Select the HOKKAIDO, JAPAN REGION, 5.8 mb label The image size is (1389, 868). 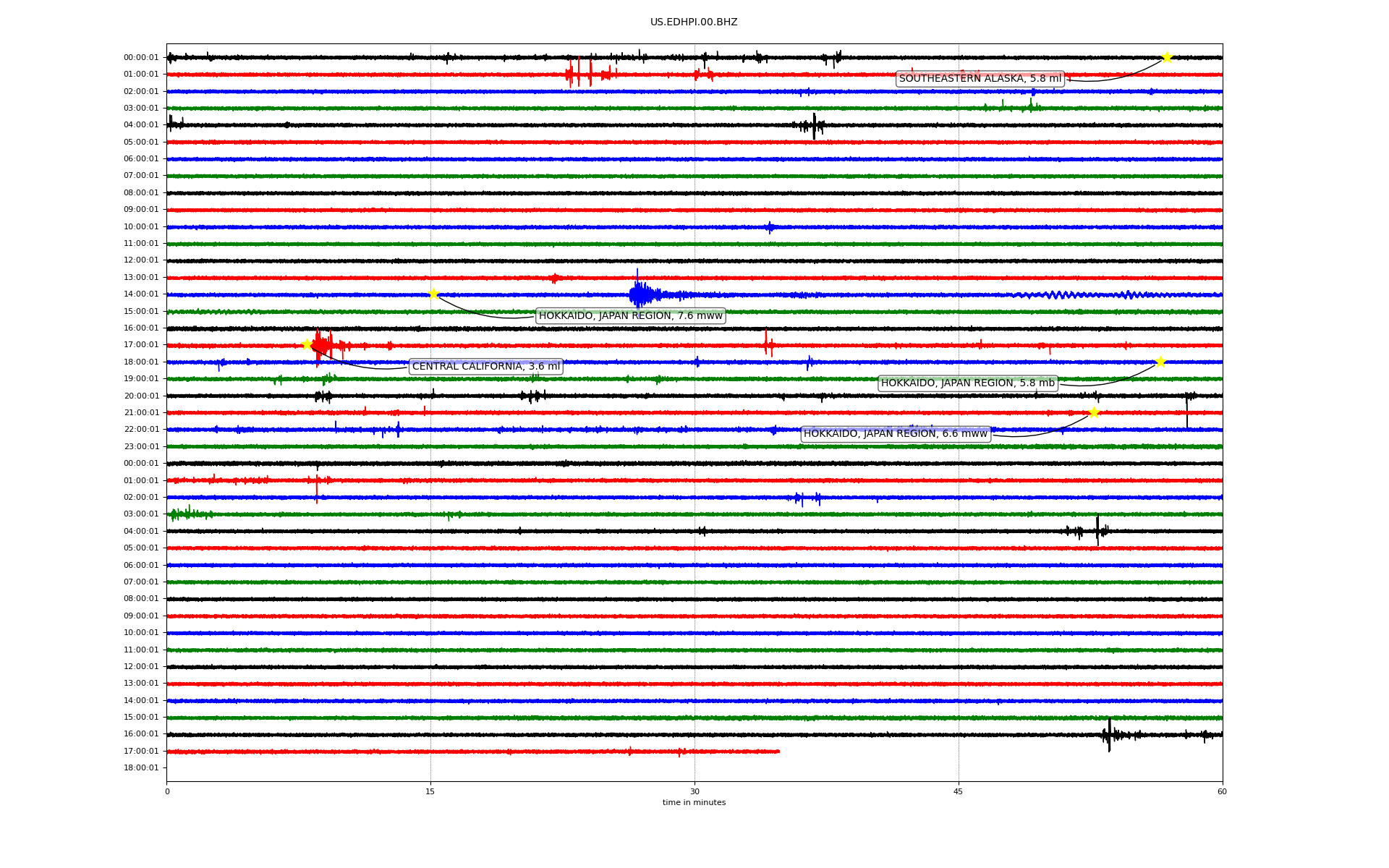967,383
